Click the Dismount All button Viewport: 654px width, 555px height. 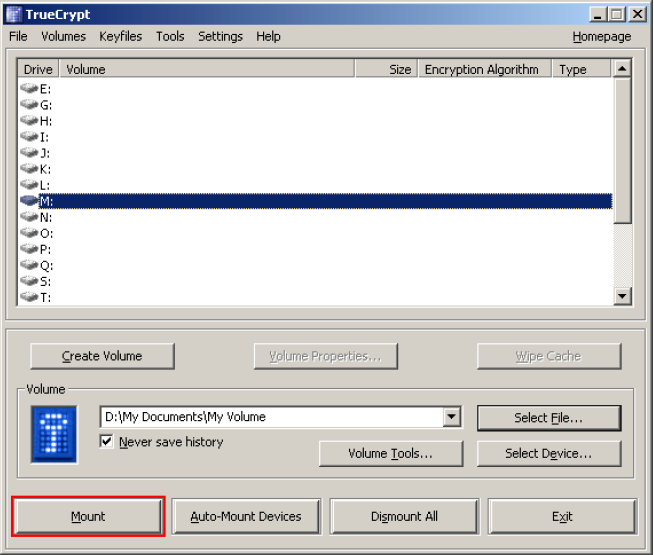[404, 516]
